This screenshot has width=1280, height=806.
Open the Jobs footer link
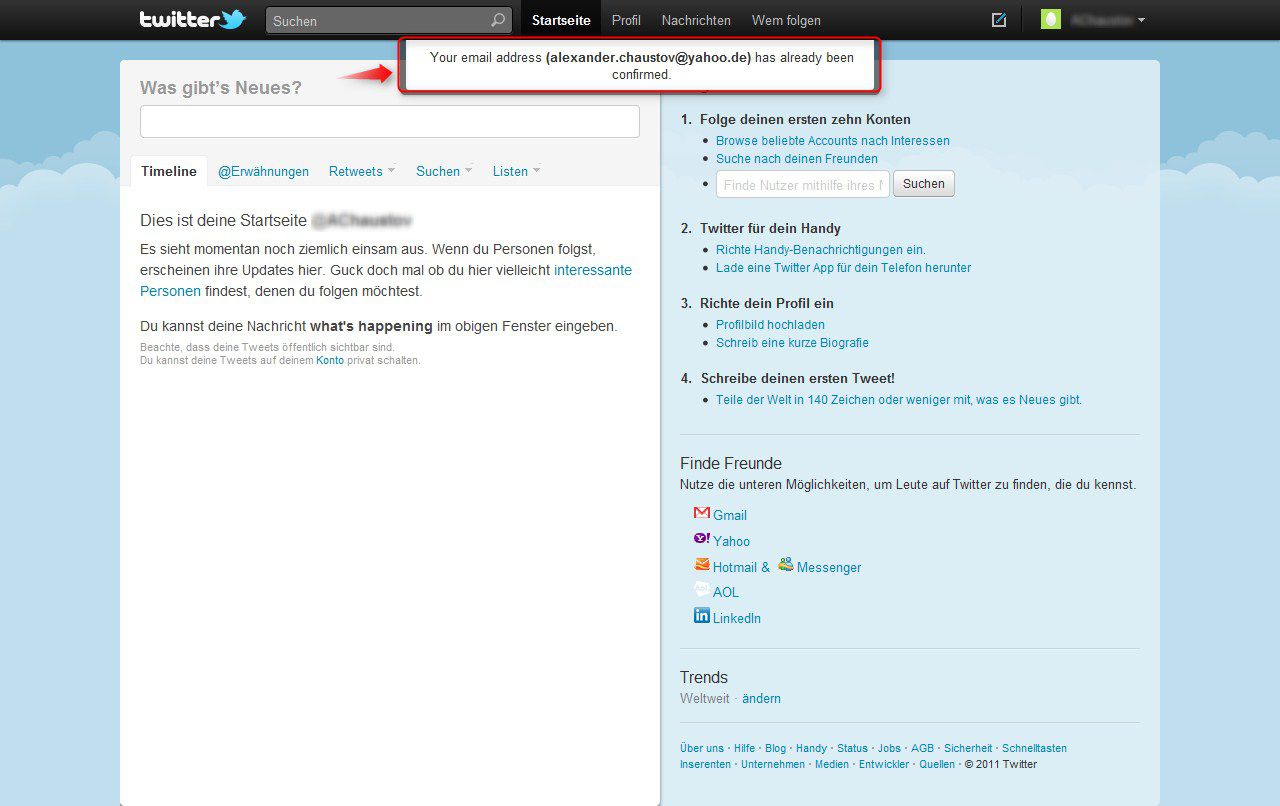890,748
